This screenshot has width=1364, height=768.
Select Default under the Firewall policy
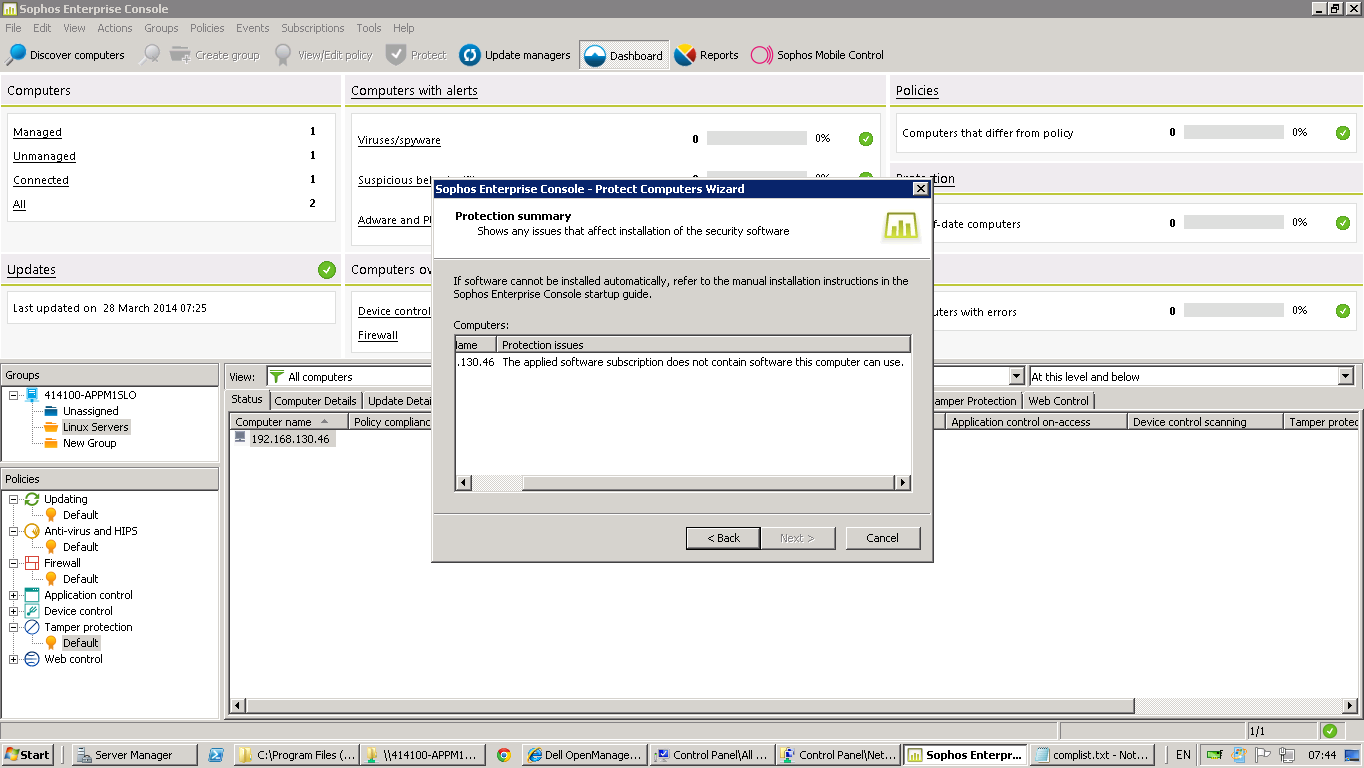tap(81, 579)
